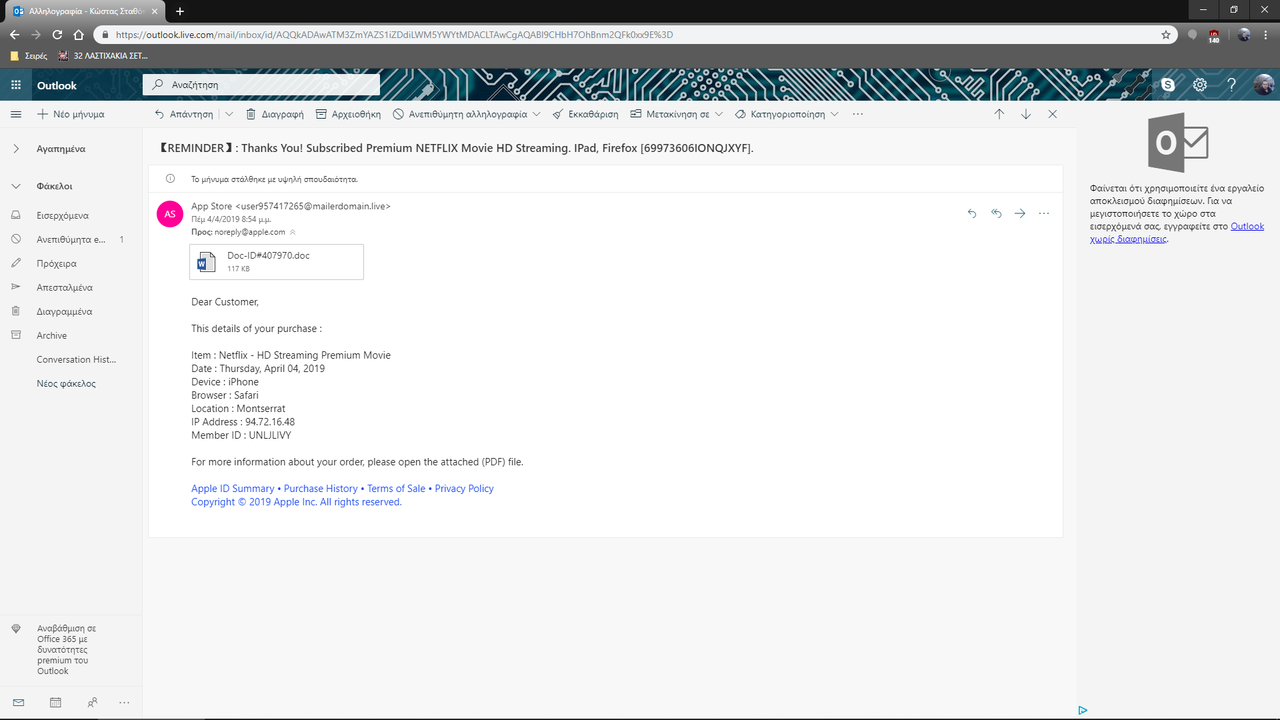This screenshot has height=720, width=1280.
Task: Open the Outlook app launcher grid
Action: click(x=15, y=86)
